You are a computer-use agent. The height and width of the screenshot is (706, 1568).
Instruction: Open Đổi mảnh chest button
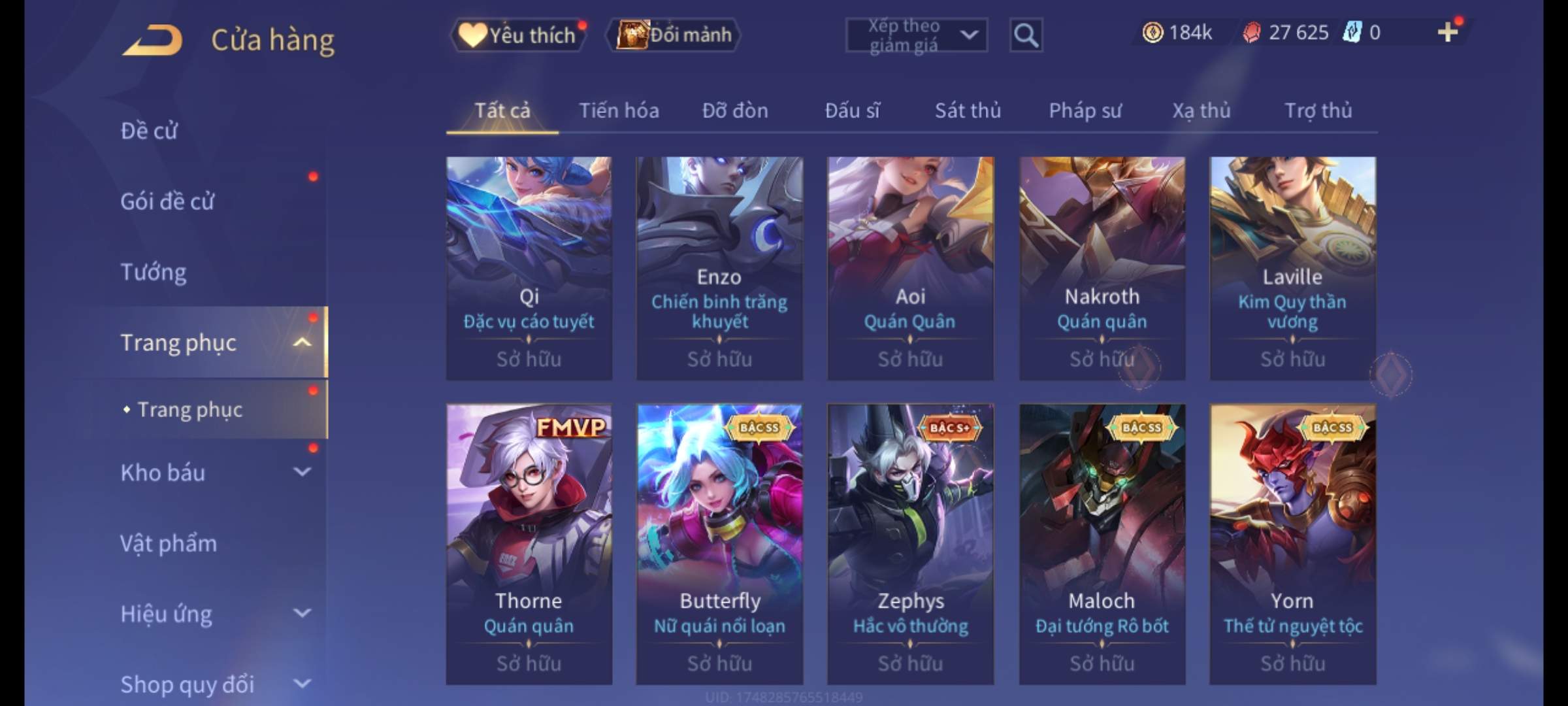pos(674,35)
